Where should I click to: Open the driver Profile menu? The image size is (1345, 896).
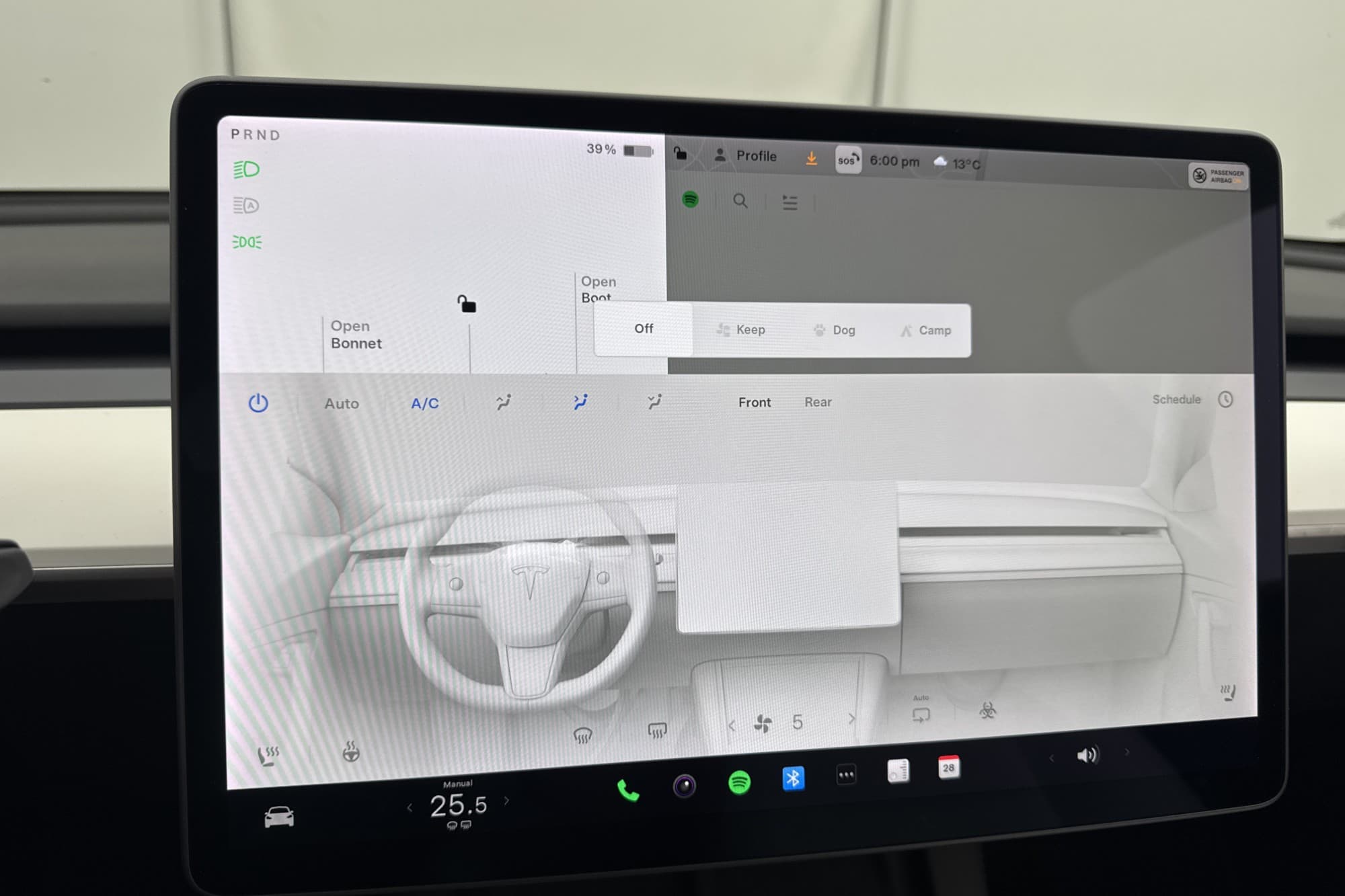[745, 156]
